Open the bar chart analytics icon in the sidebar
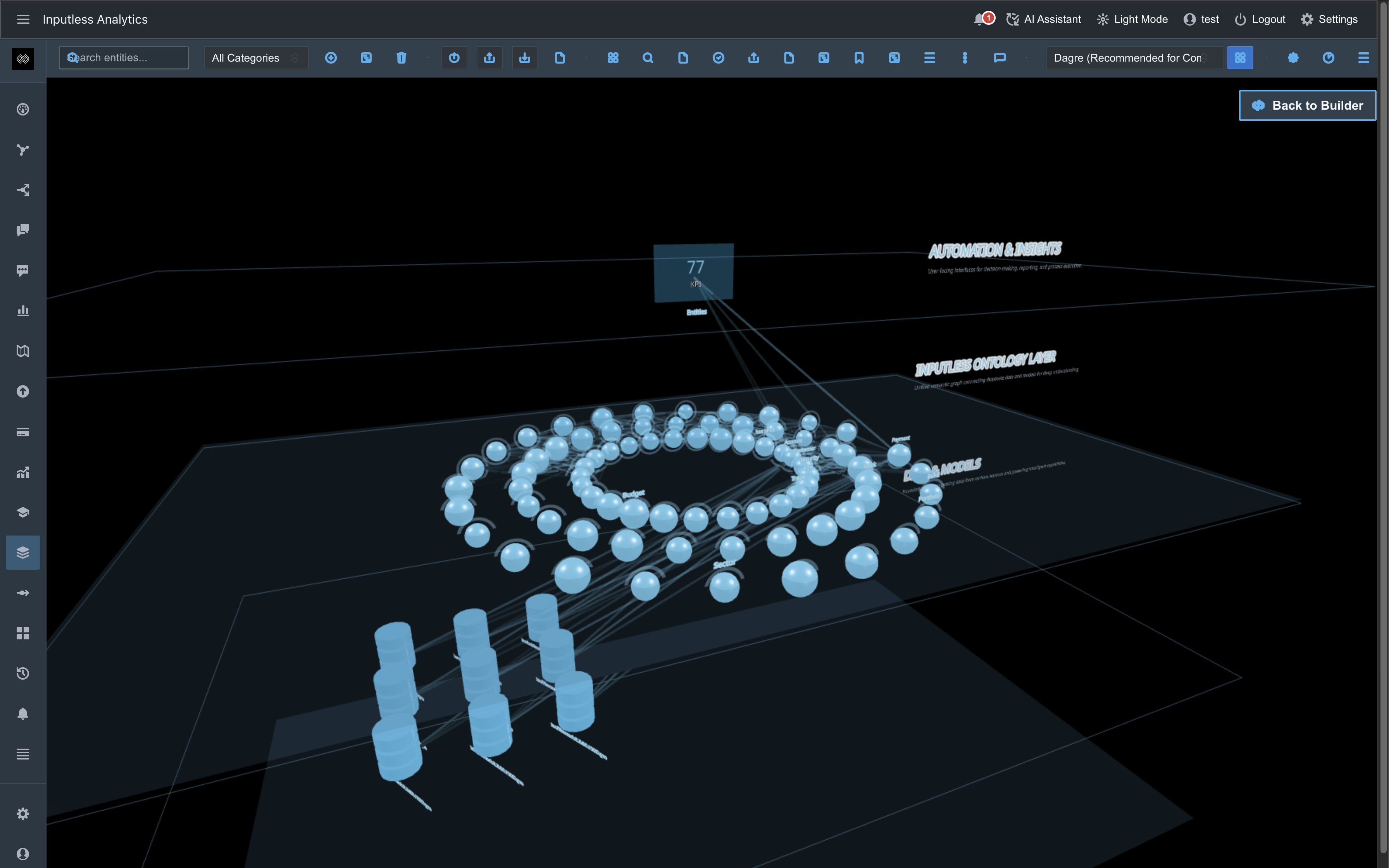Screen dimensions: 1389x868 point(22,310)
